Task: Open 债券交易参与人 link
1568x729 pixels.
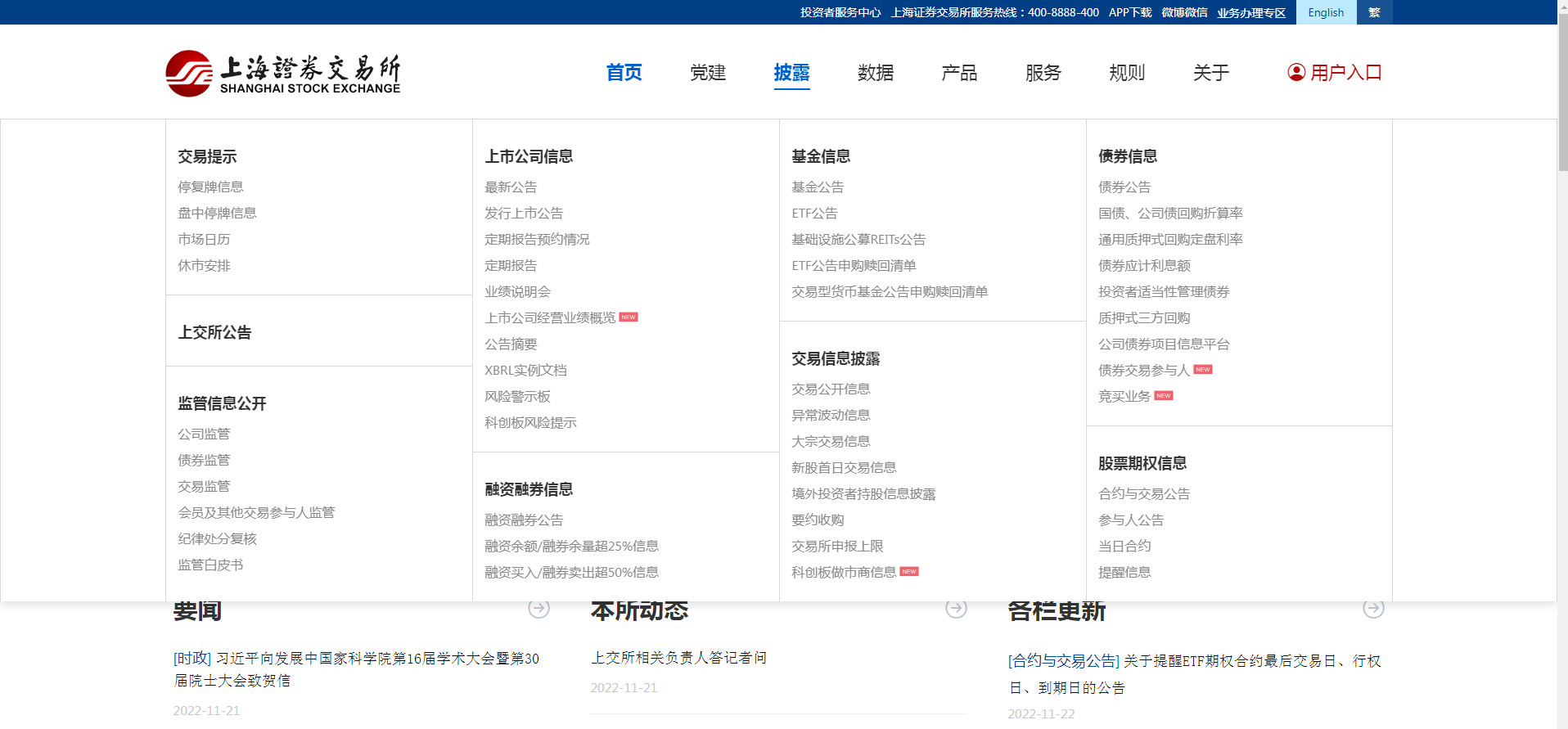Action: tap(1144, 370)
